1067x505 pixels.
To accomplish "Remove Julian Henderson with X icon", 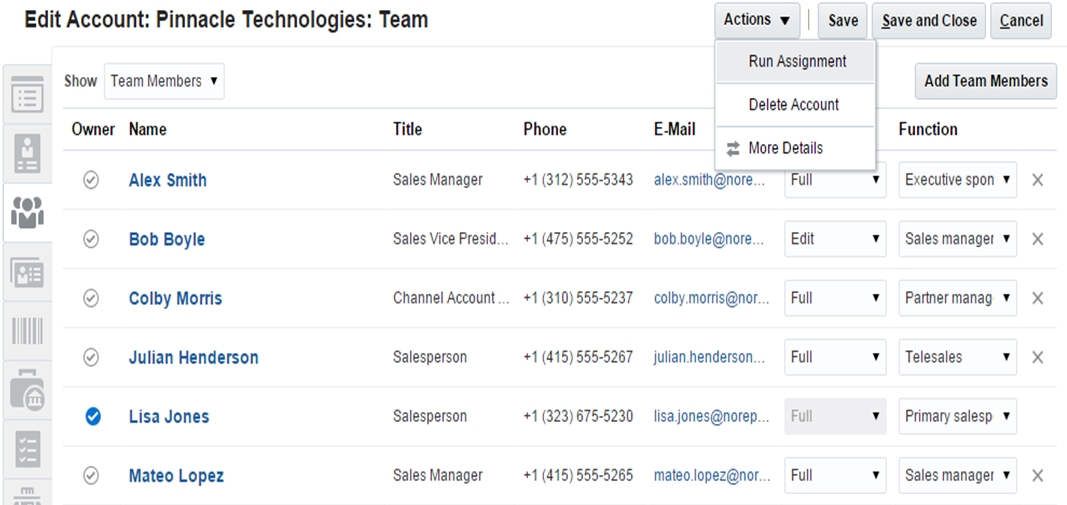I will (x=1037, y=357).
